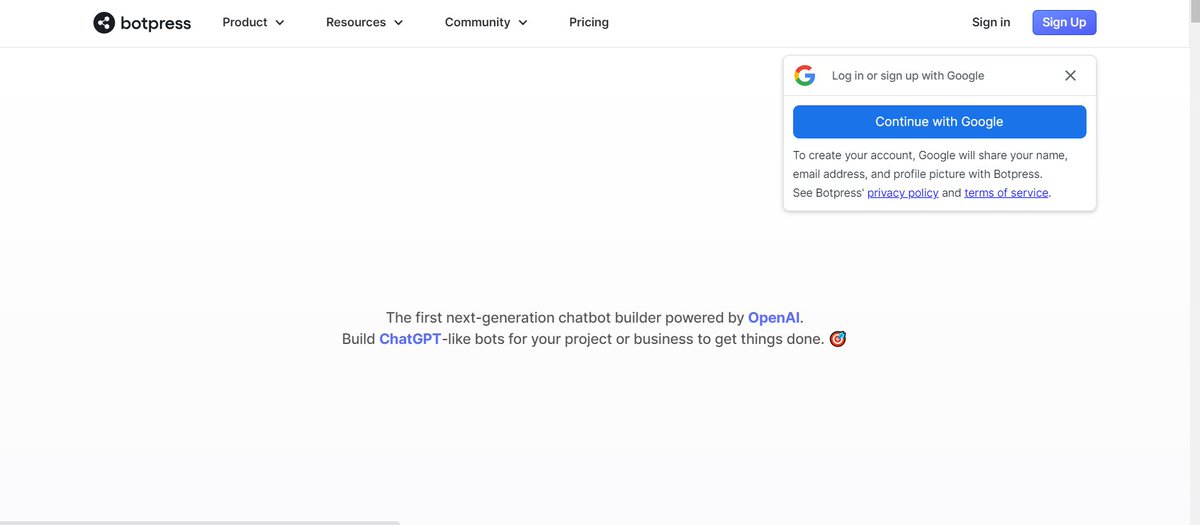Click the Sign Up button
Image resolution: width=1200 pixels, height=525 pixels.
1064,22
